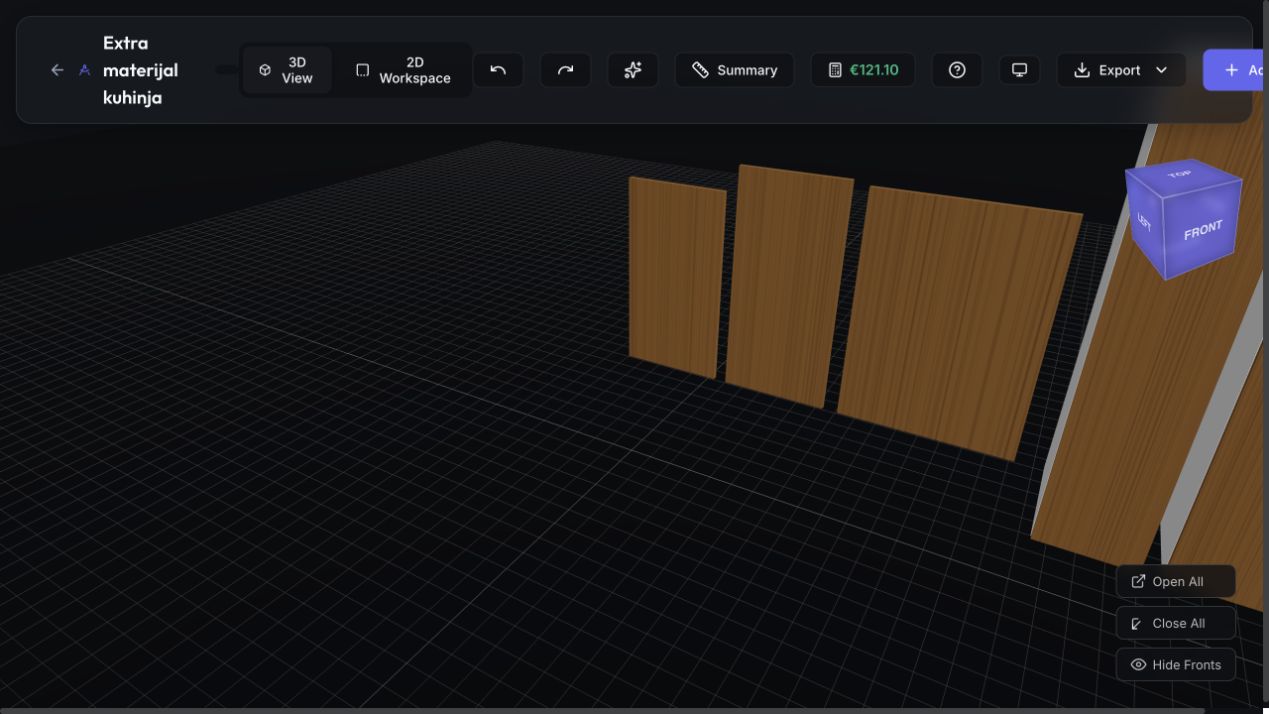Select the wide wooden panel beside the cabinet
The height and width of the screenshot is (714, 1269).
958,321
